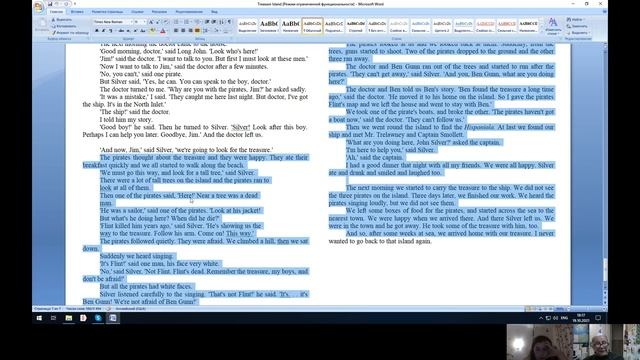This screenshot has width=640, height=360.
Task: Open the Windows notification center icon
Action: coord(598,318)
